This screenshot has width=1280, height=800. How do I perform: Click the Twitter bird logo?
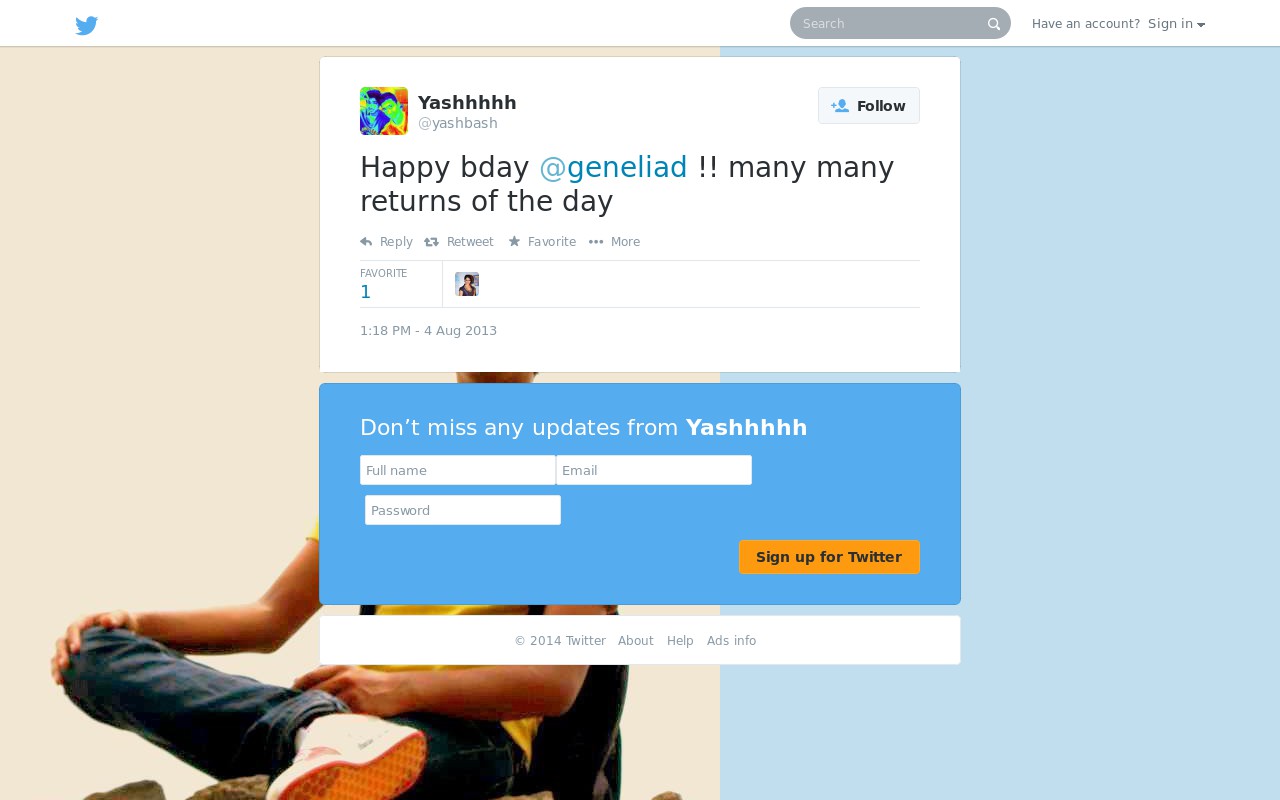[87, 25]
